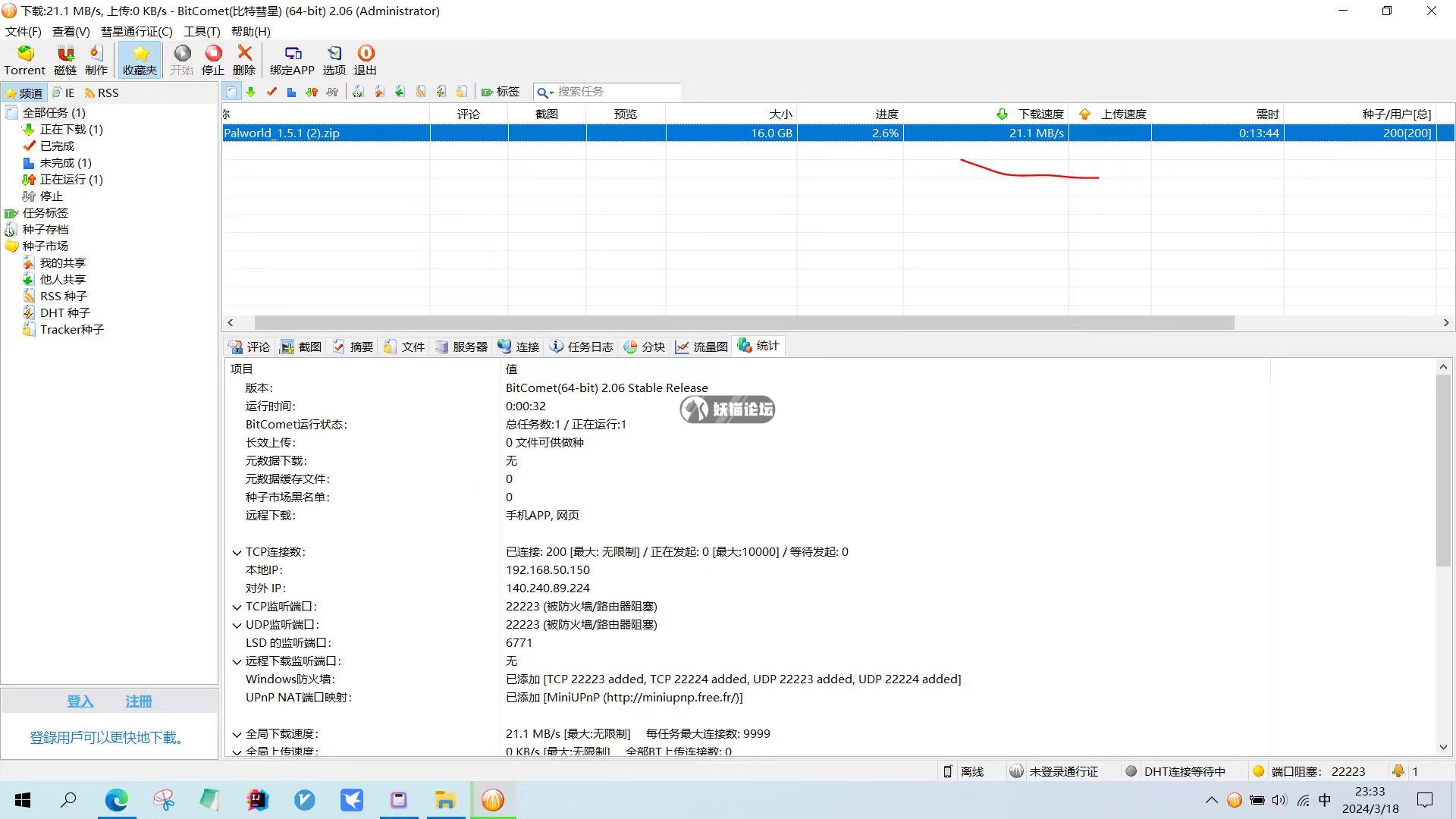This screenshot has width=1456, height=819.
Task: Click the 标签 tag button
Action: pyautogui.click(x=500, y=92)
